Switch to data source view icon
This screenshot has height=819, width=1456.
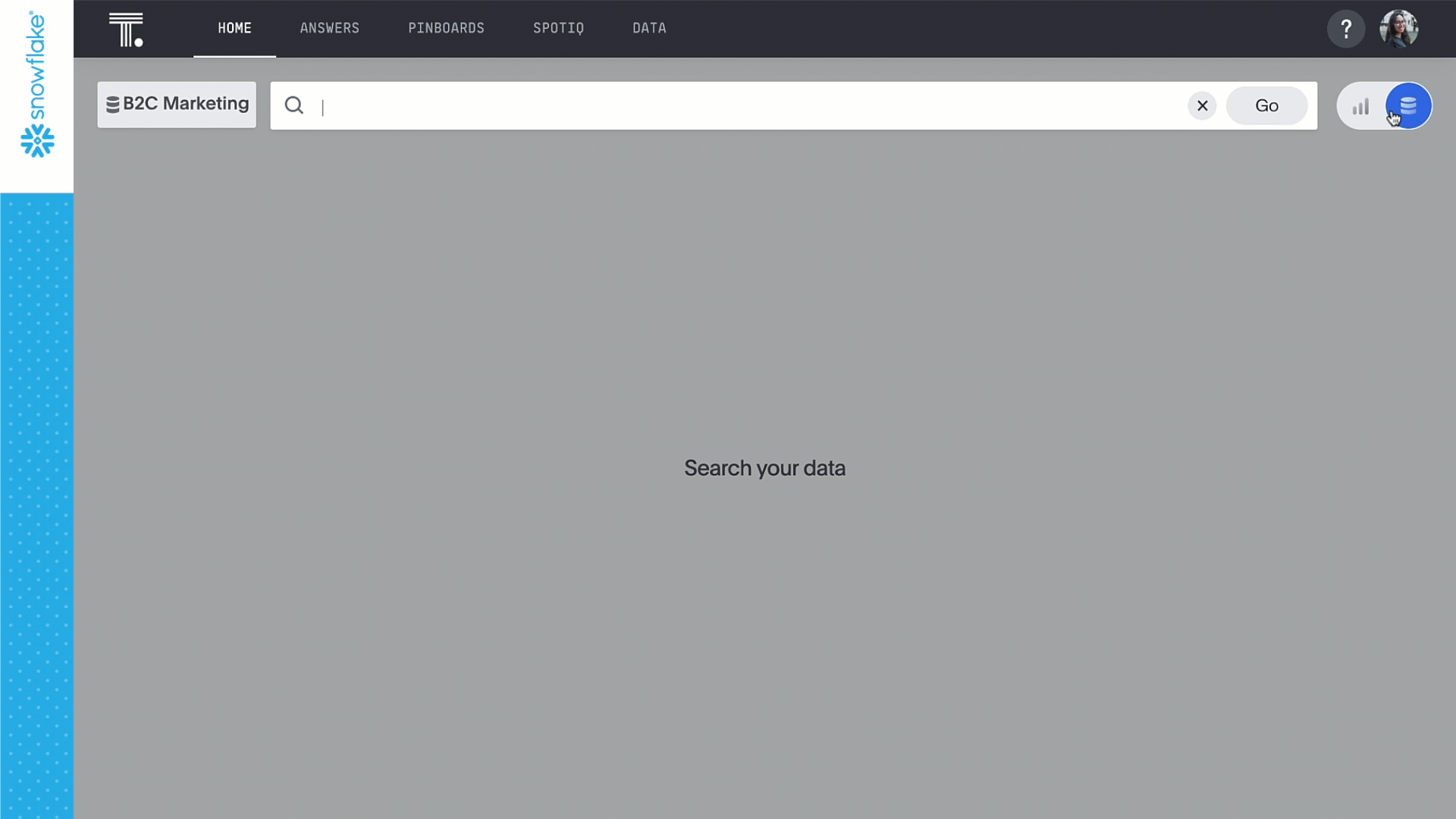point(1408,105)
